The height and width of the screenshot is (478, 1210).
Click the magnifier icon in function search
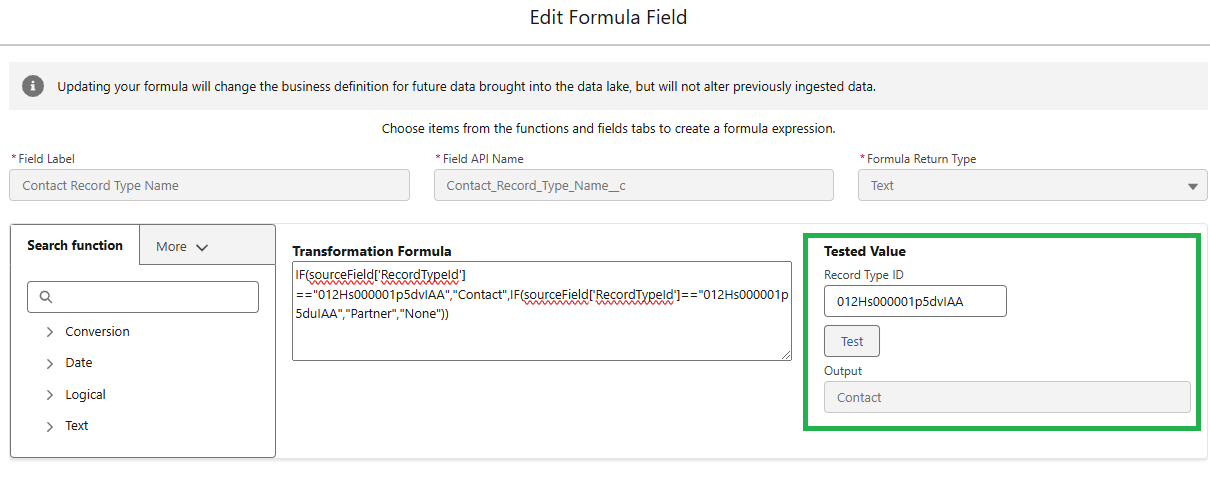(x=46, y=297)
